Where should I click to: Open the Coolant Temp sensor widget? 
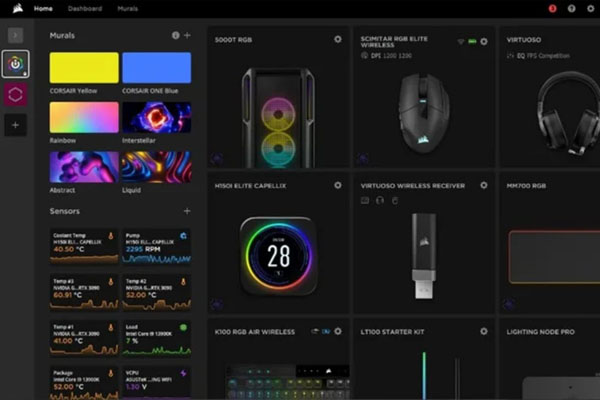coord(84,243)
